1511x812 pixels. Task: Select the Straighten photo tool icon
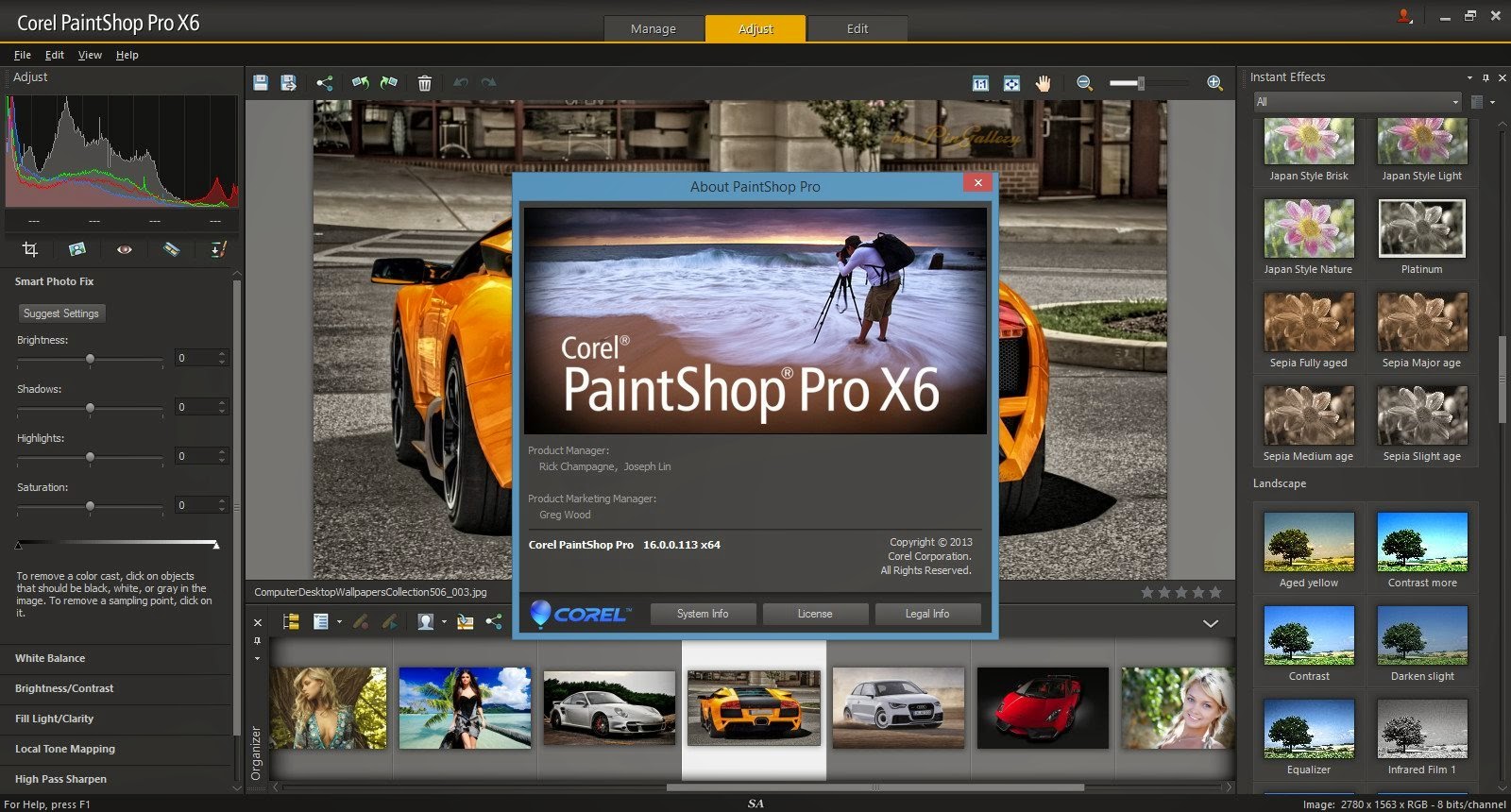[77, 249]
